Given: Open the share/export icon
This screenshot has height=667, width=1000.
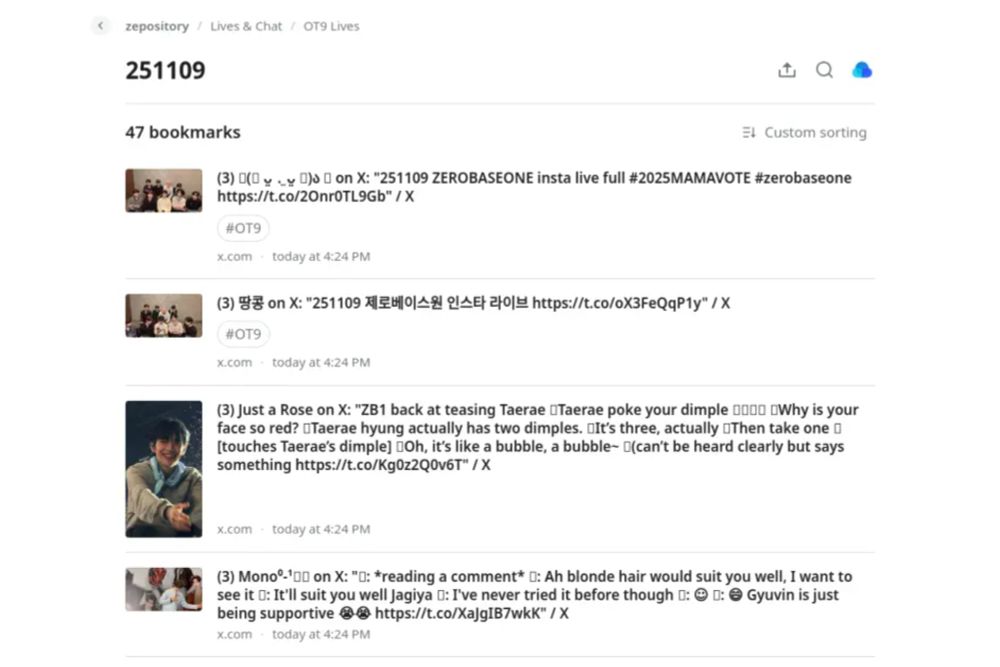Looking at the screenshot, I should [787, 70].
